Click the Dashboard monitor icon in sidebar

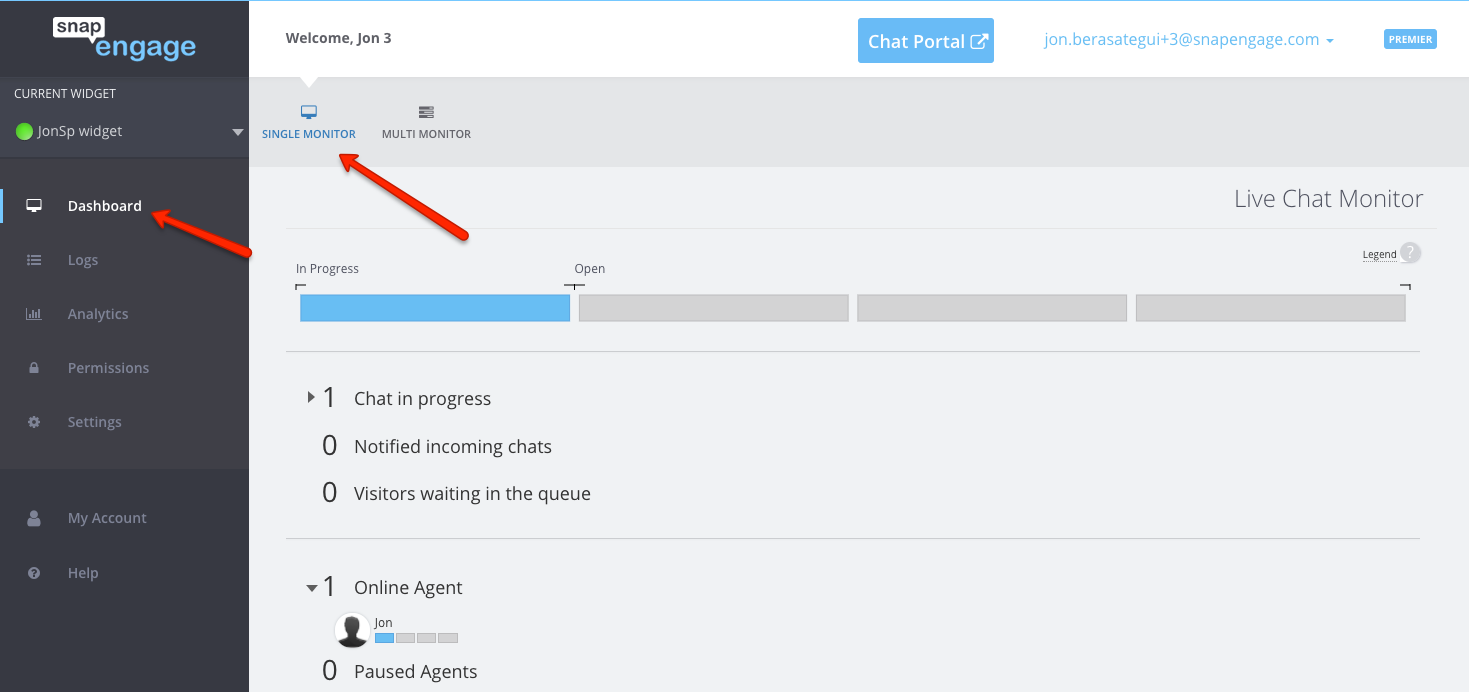(34, 206)
